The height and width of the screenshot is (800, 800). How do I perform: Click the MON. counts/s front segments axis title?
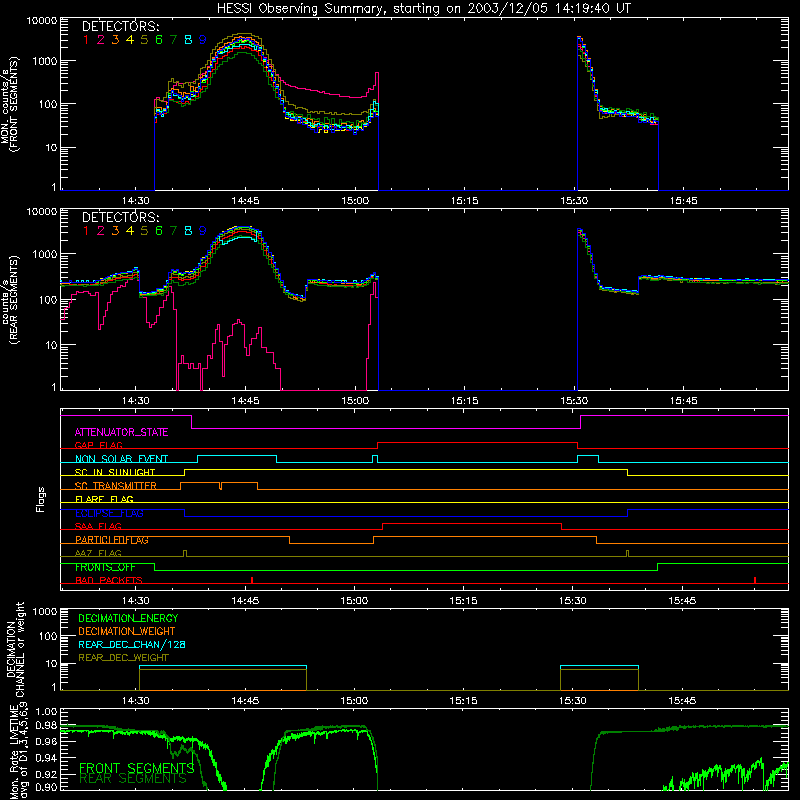(10, 105)
